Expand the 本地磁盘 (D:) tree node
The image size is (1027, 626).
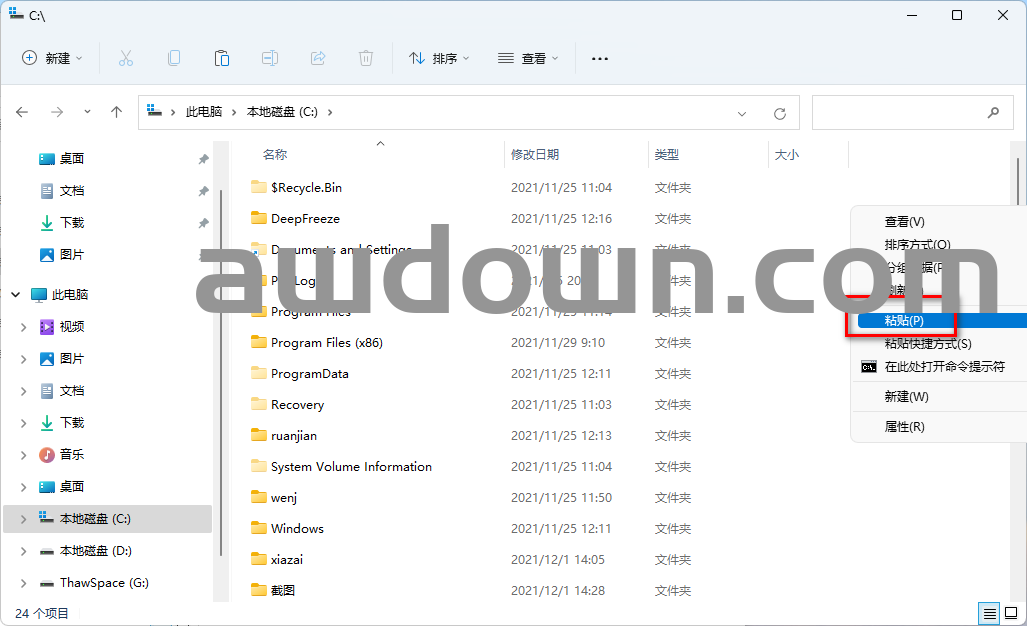click(x=24, y=551)
